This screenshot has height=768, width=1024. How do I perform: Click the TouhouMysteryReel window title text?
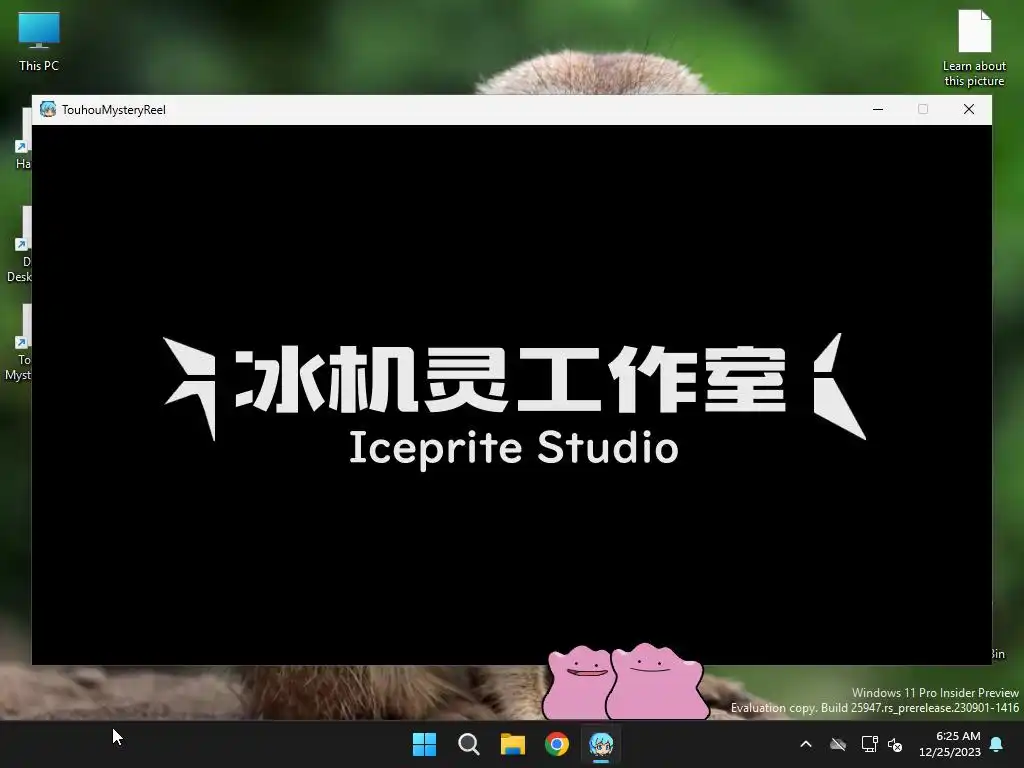tap(114, 110)
